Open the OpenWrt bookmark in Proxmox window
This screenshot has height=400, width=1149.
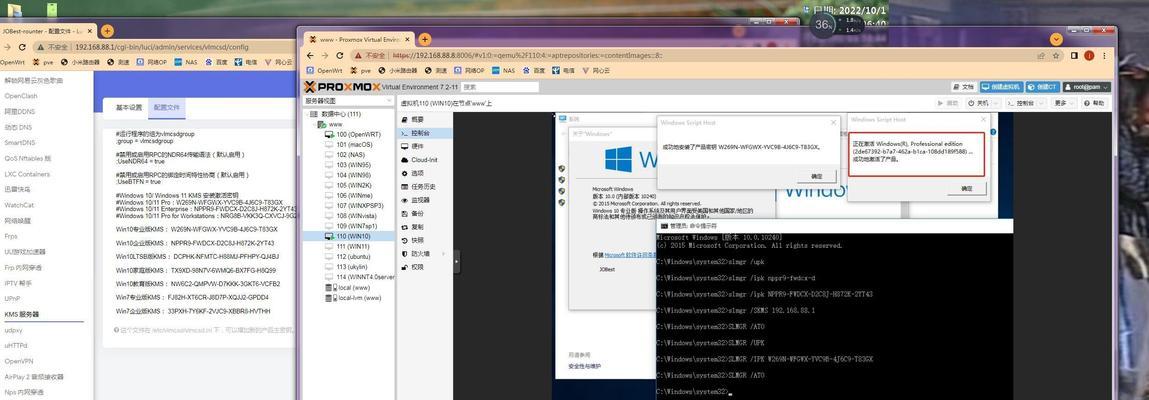(x=324, y=70)
